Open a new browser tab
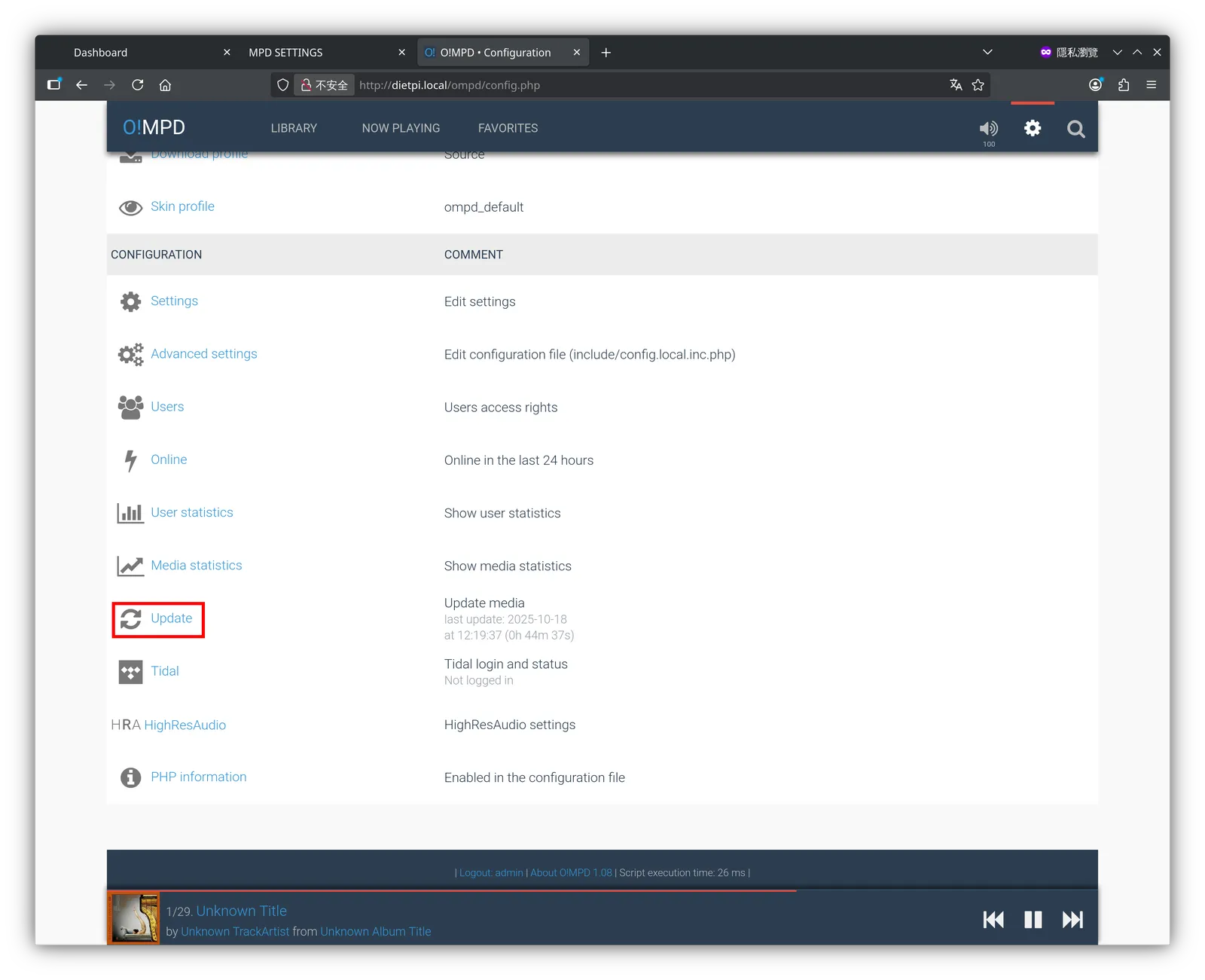 [606, 53]
